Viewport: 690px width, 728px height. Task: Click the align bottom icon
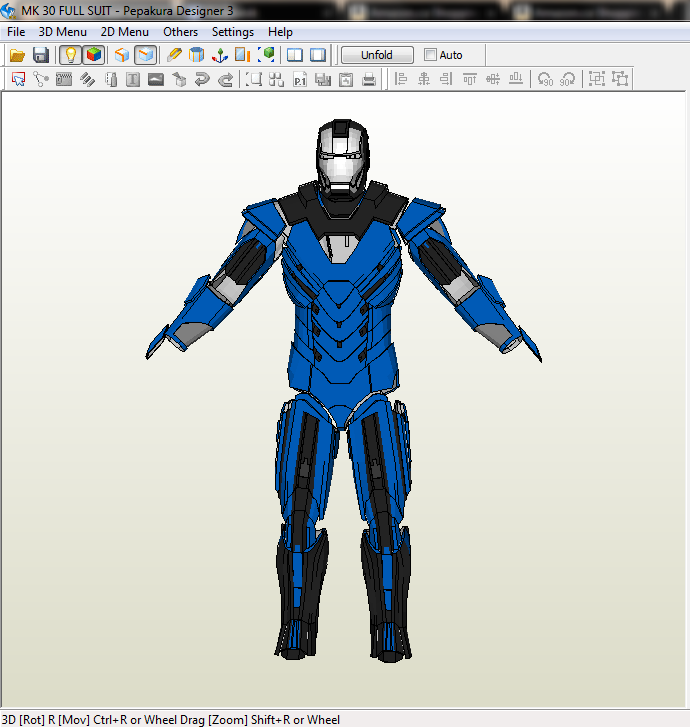(516, 79)
